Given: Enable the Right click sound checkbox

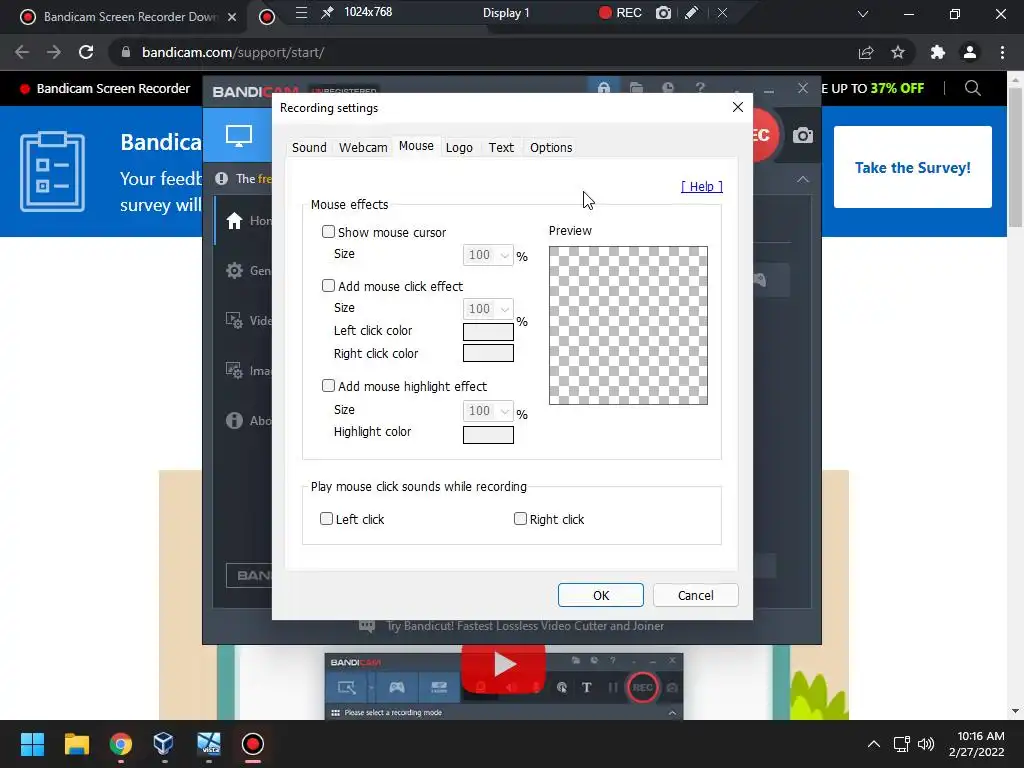Looking at the screenshot, I should (x=520, y=519).
